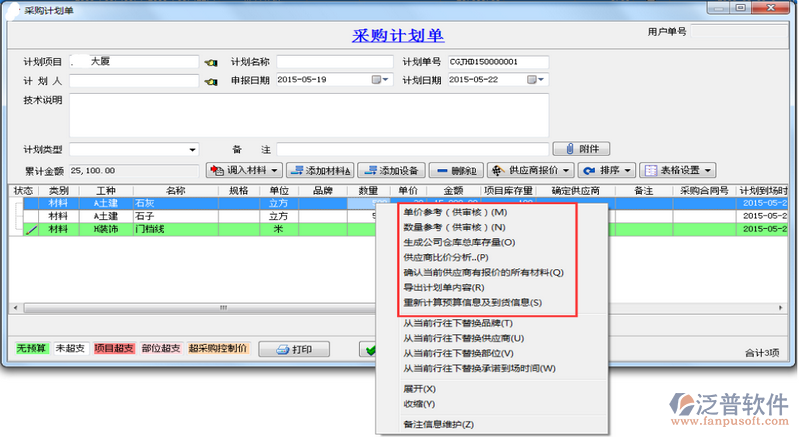Click the 工种 column header

click(x=106, y=191)
